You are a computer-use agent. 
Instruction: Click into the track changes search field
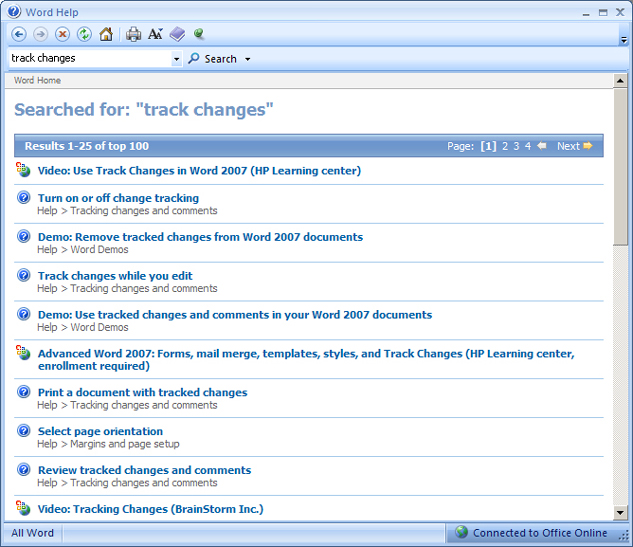[90, 59]
